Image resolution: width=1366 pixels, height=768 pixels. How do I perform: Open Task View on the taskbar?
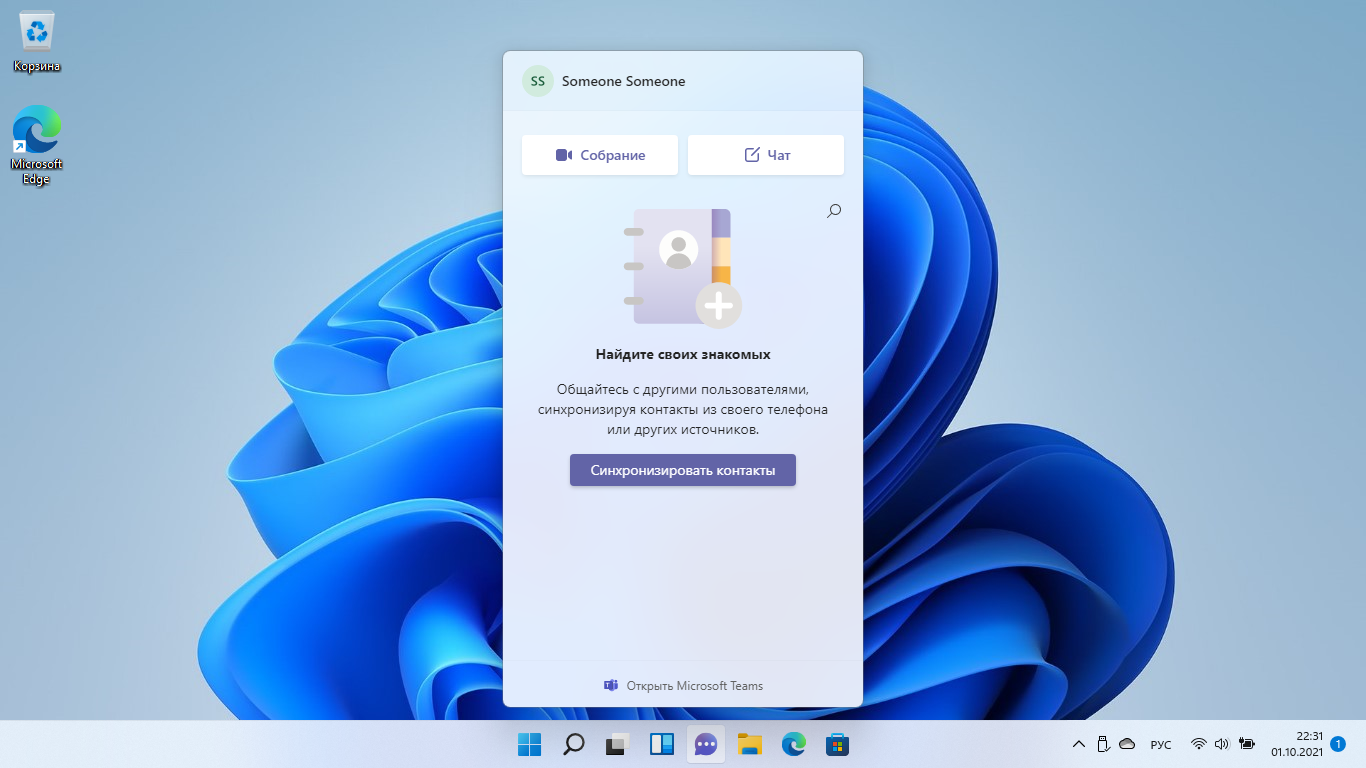click(618, 744)
